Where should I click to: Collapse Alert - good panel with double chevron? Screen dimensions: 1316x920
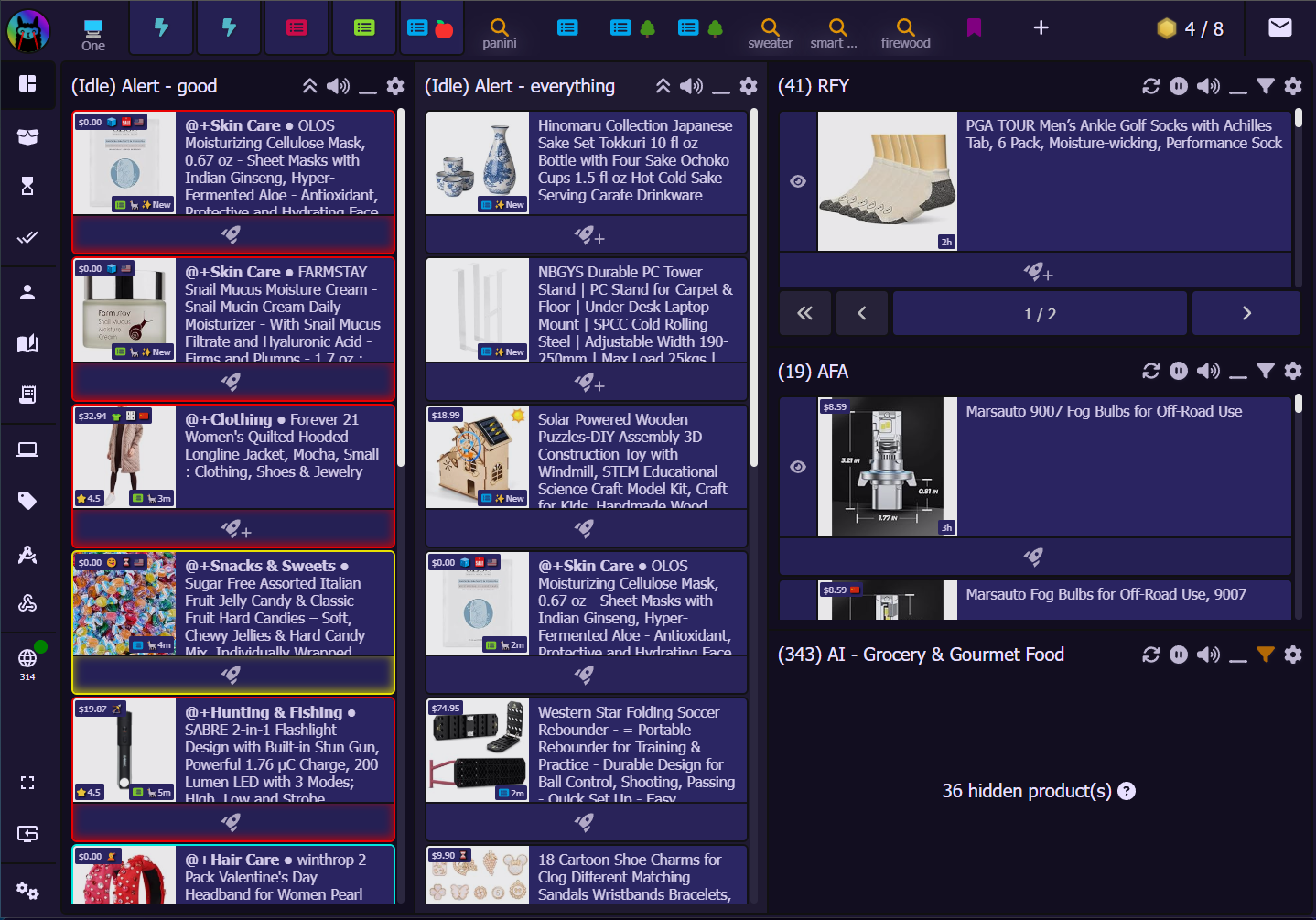310,86
